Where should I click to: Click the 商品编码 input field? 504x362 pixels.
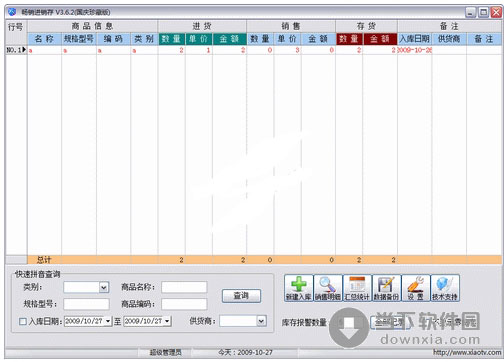184,304
